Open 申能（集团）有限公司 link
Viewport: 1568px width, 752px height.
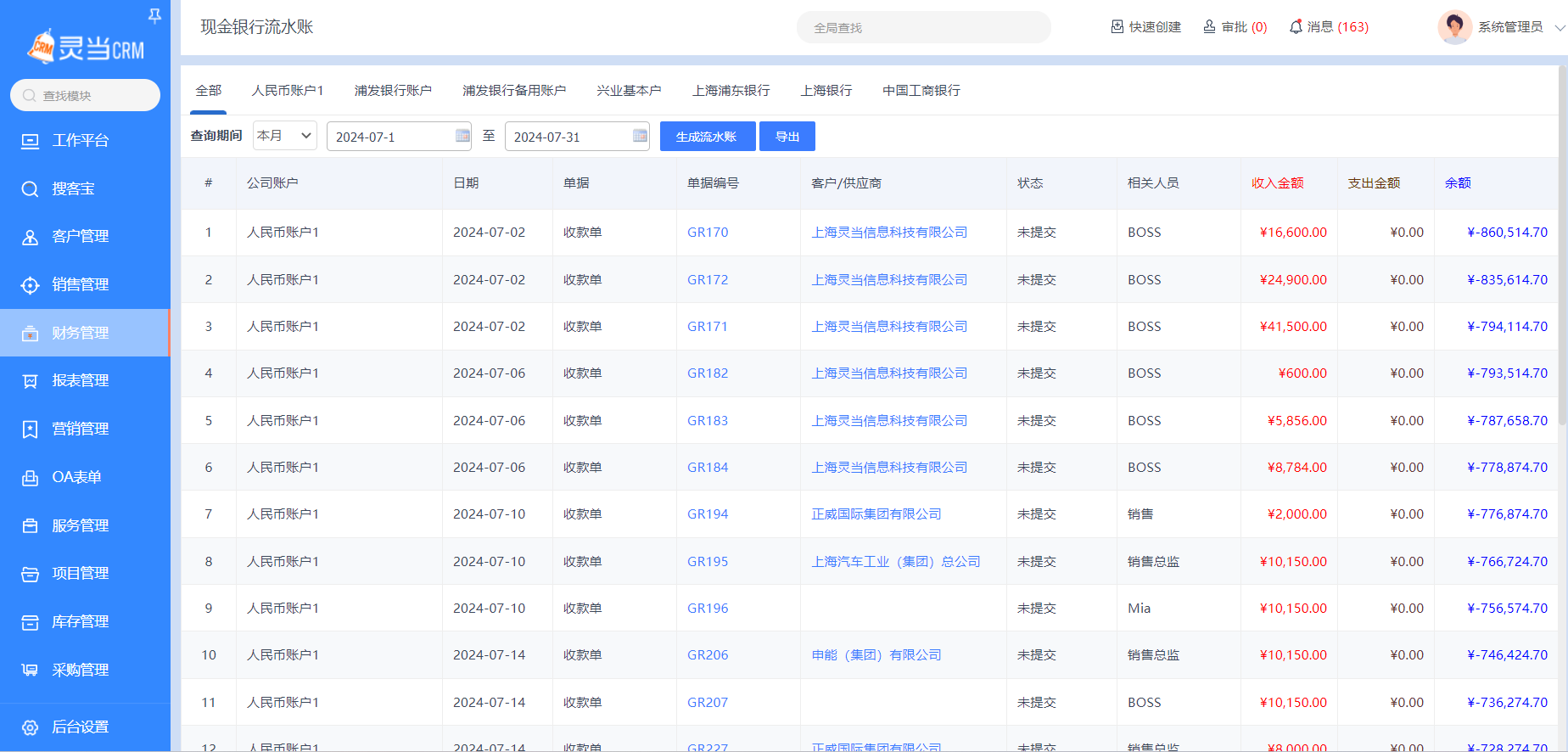point(876,655)
